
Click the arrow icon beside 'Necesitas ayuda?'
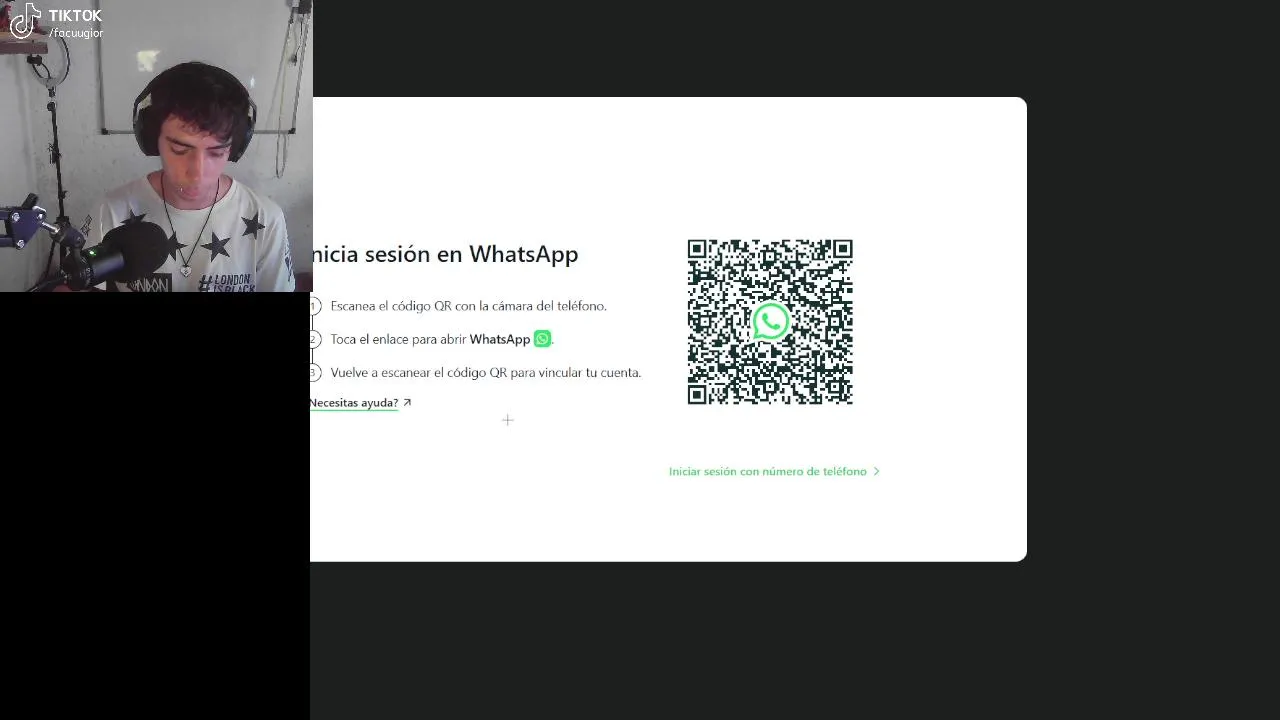[x=407, y=403]
